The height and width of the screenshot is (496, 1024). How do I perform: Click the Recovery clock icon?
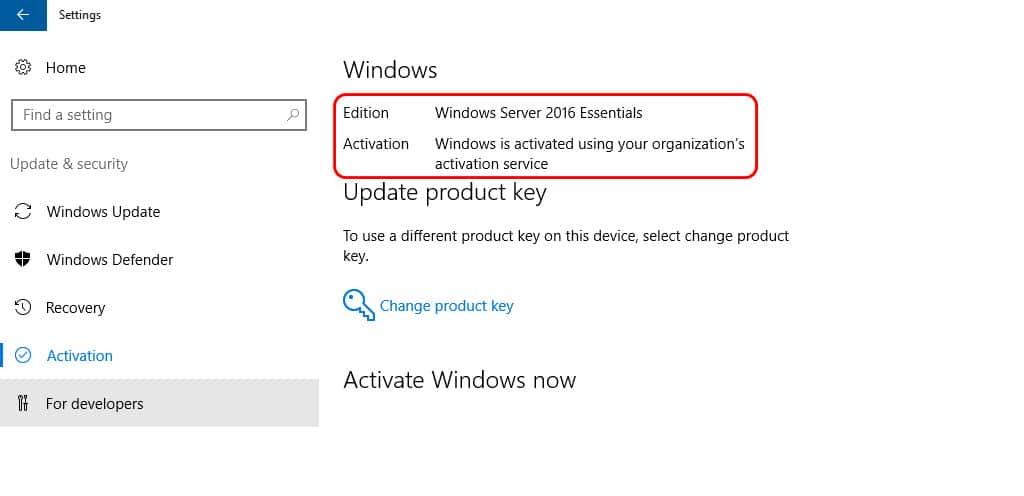click(x=23, y=307)
